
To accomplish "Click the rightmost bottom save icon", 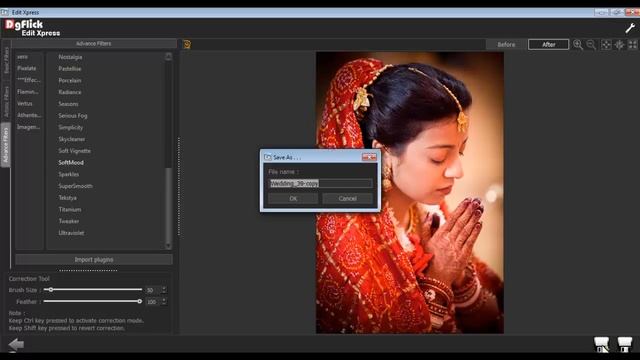I will pyautogui.click(x=624, y=344).
